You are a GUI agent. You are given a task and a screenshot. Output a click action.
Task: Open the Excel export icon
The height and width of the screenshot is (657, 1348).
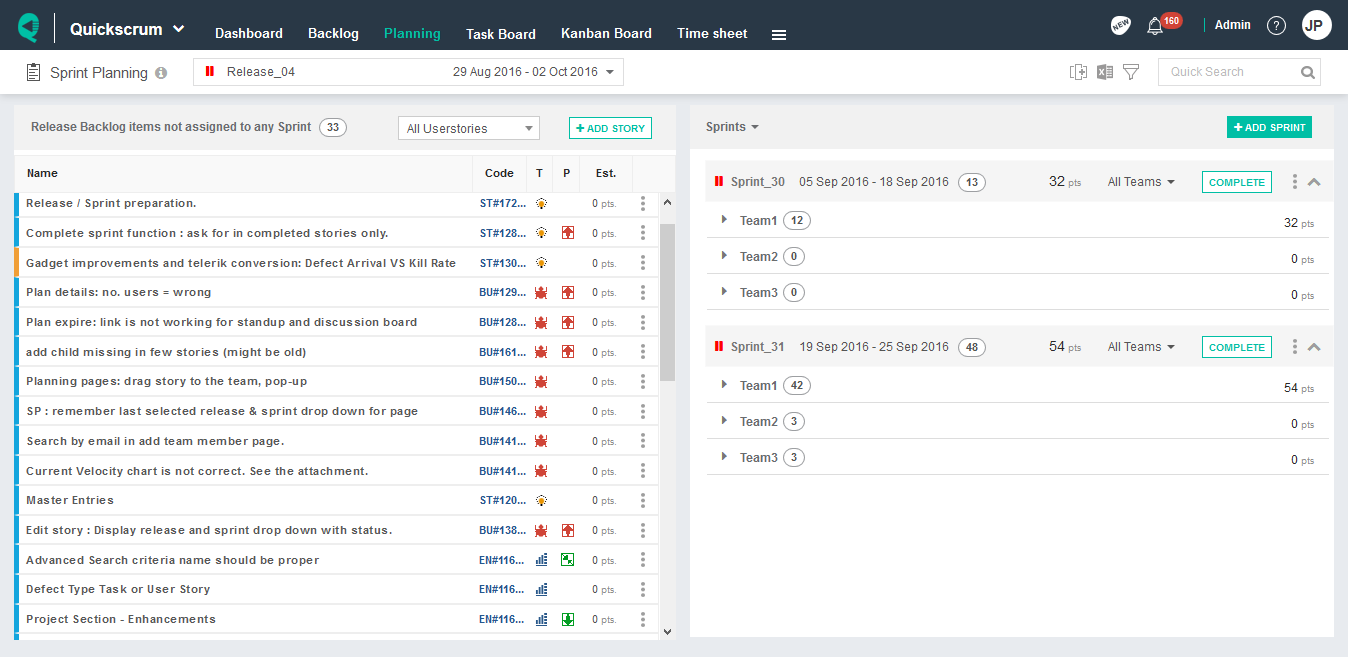(x=1104, y=71)
